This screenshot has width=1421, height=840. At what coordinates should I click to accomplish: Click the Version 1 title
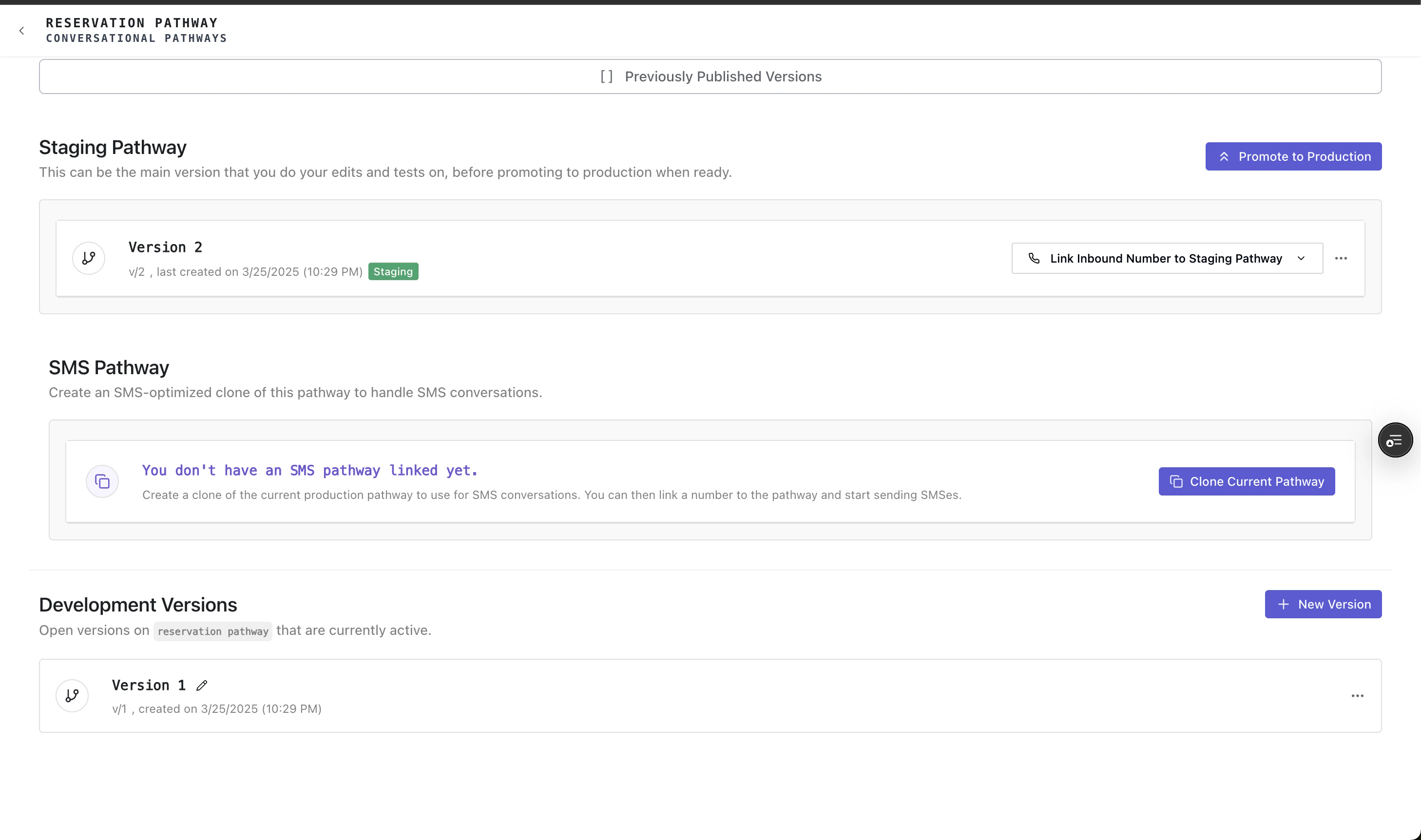148,686
